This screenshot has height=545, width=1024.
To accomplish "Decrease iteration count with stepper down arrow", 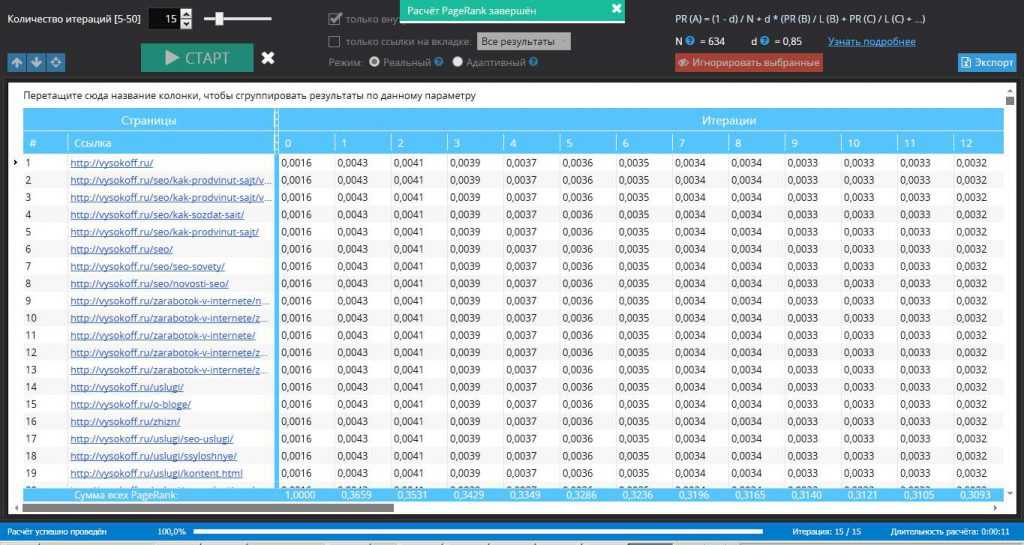I will pyautogui.click(x=186, y=23).
